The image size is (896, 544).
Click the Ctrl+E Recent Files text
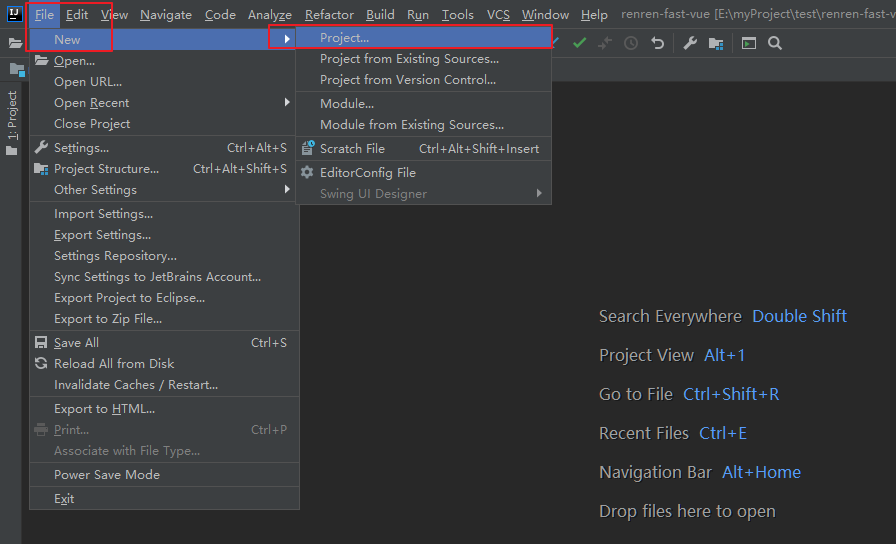[723, 433]
